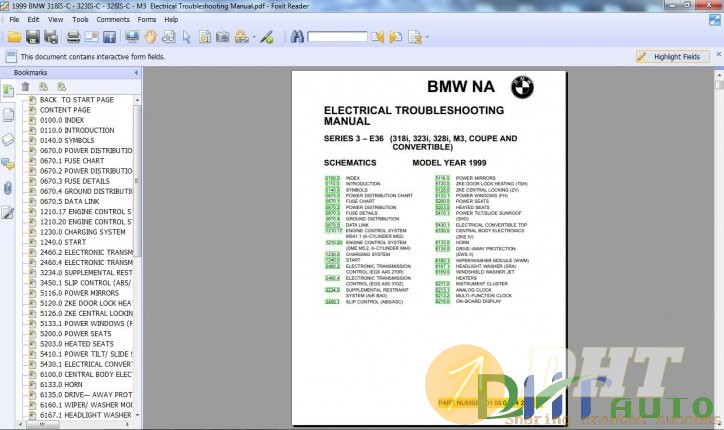Click the pen with green check icon
The width and height of the screenshot is (724, 430).
(x=267, y=37)
